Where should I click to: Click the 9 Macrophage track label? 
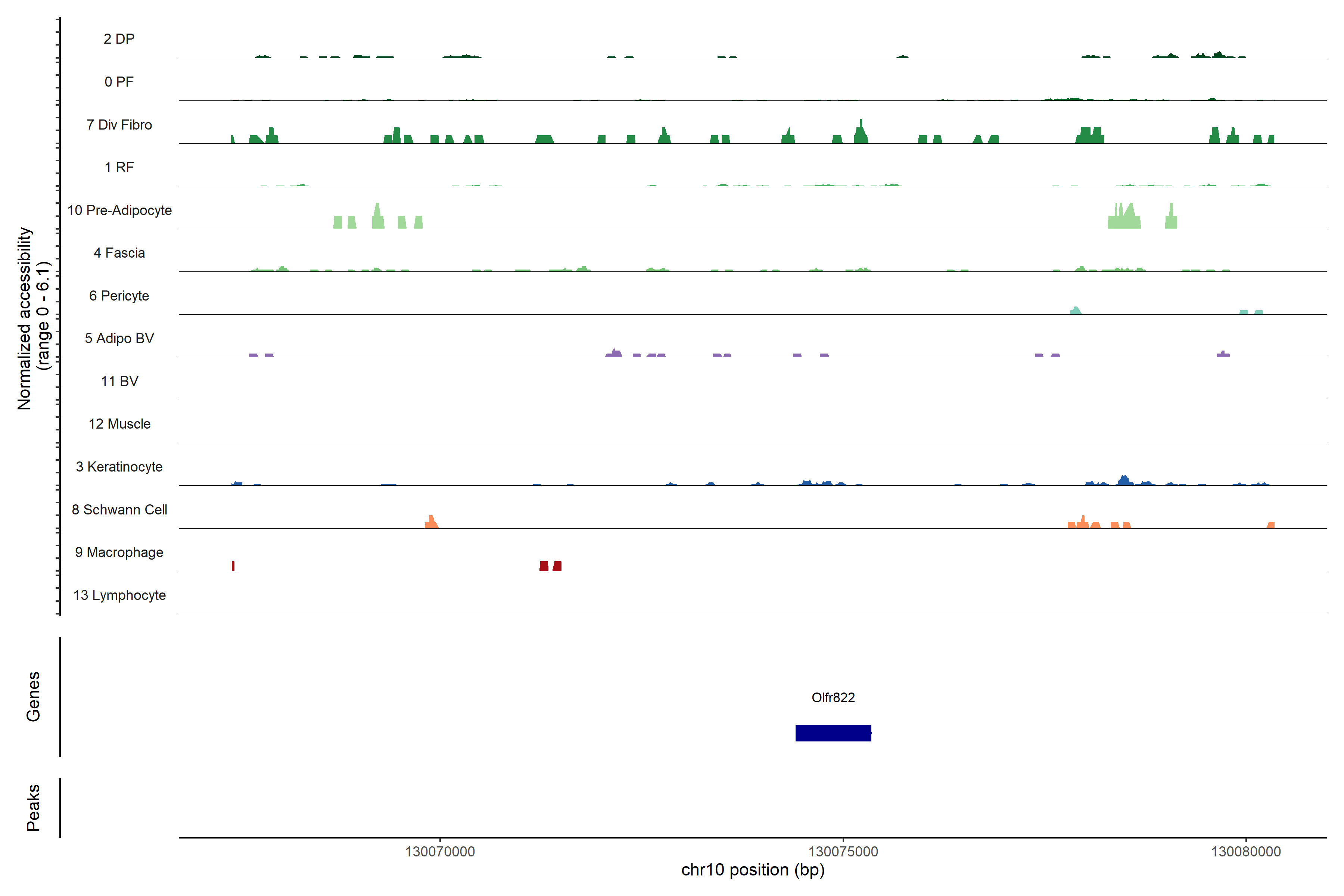point(119,553)
